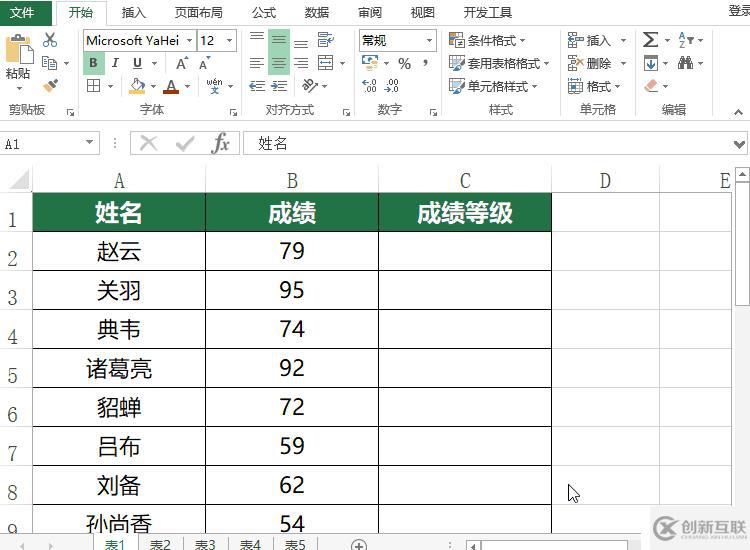
Task: Toggle Underline formatting
Action: pos(137,63)
